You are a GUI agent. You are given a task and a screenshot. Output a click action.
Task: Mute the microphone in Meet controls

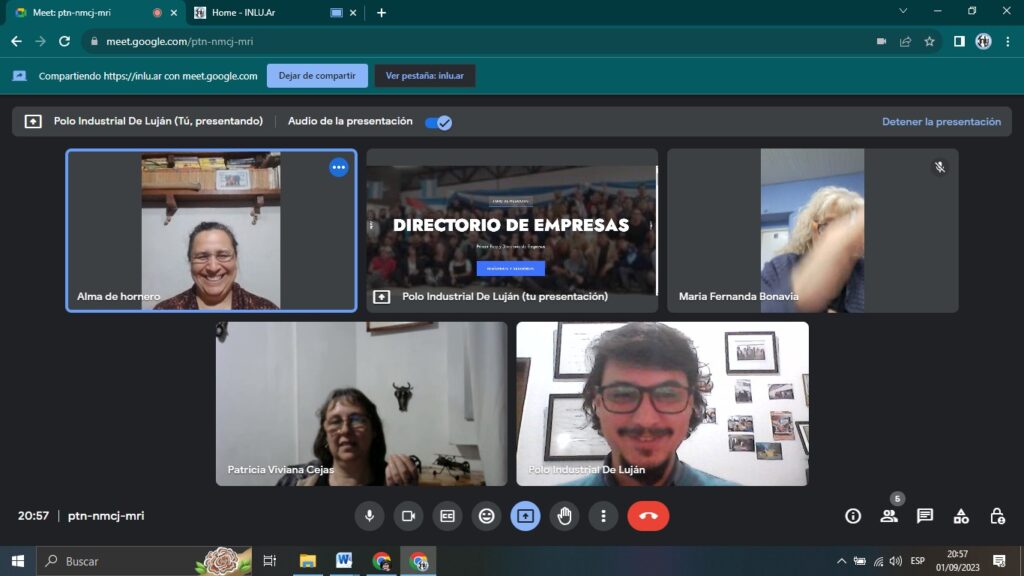click(370, 516)
